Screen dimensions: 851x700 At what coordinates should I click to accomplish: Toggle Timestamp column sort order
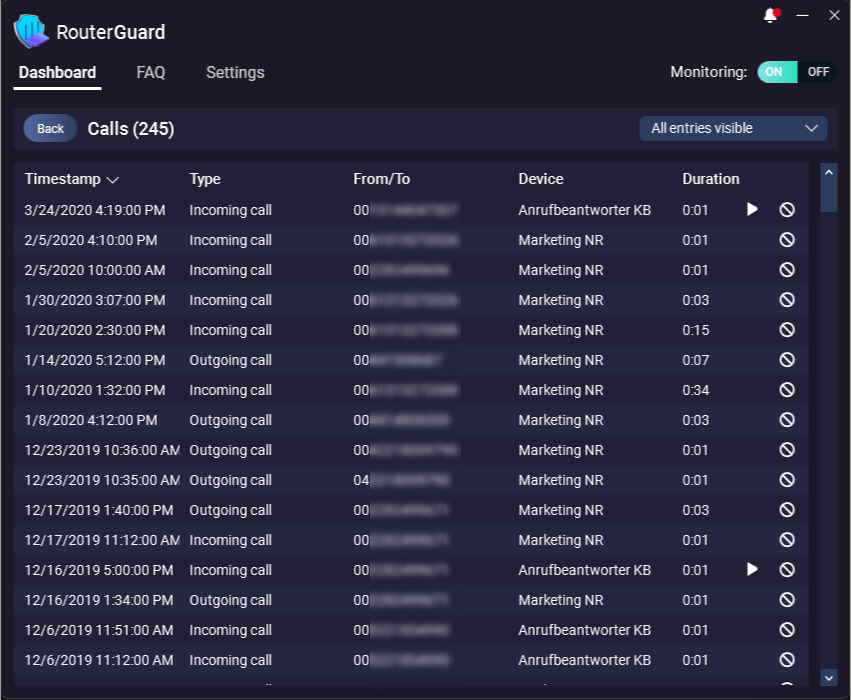pyautogui.click(x=112, y=179)
